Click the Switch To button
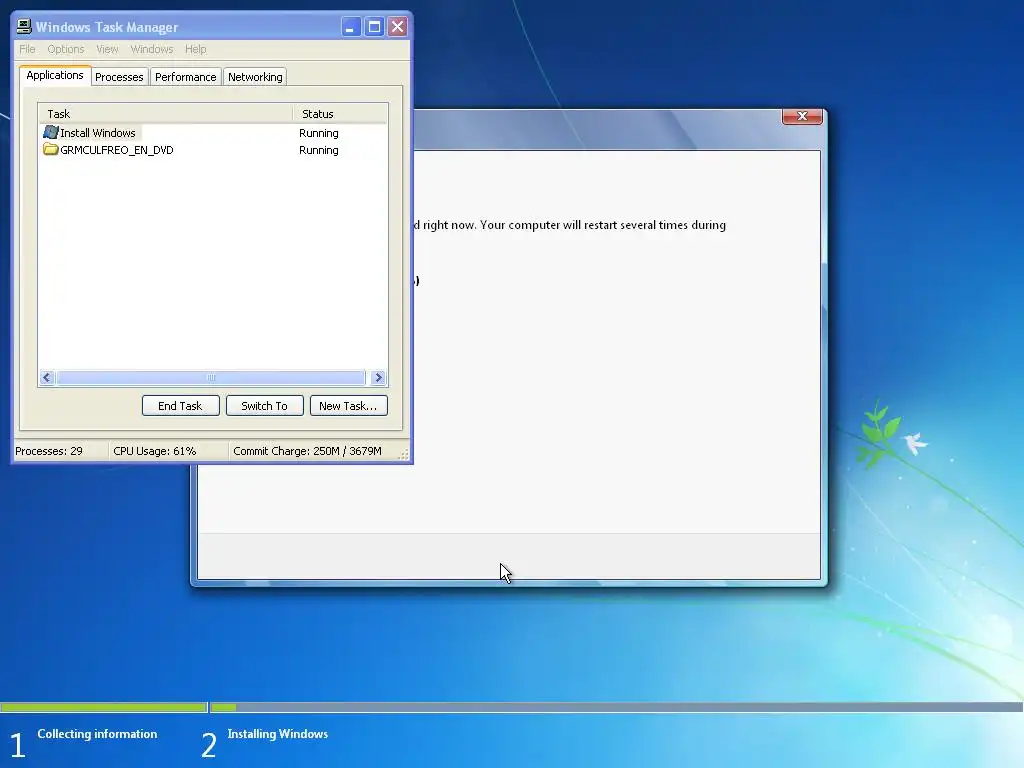This screenshot has height=768, width=1024. [264, 406]
